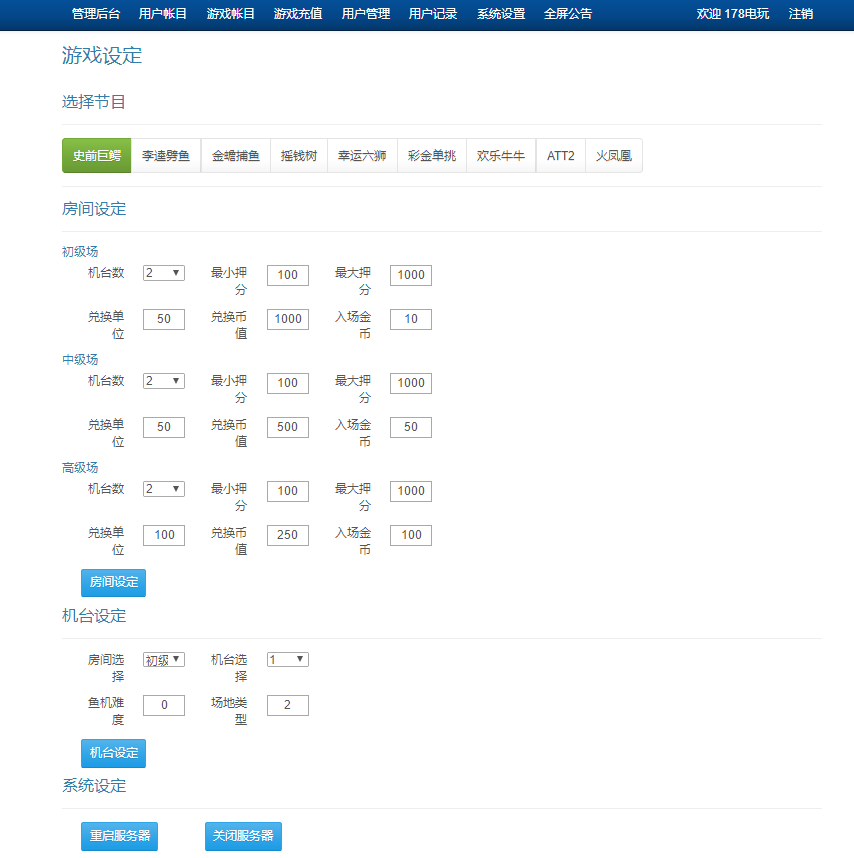Open the 游戏充值 menu in the top bar

click(300, 15)
